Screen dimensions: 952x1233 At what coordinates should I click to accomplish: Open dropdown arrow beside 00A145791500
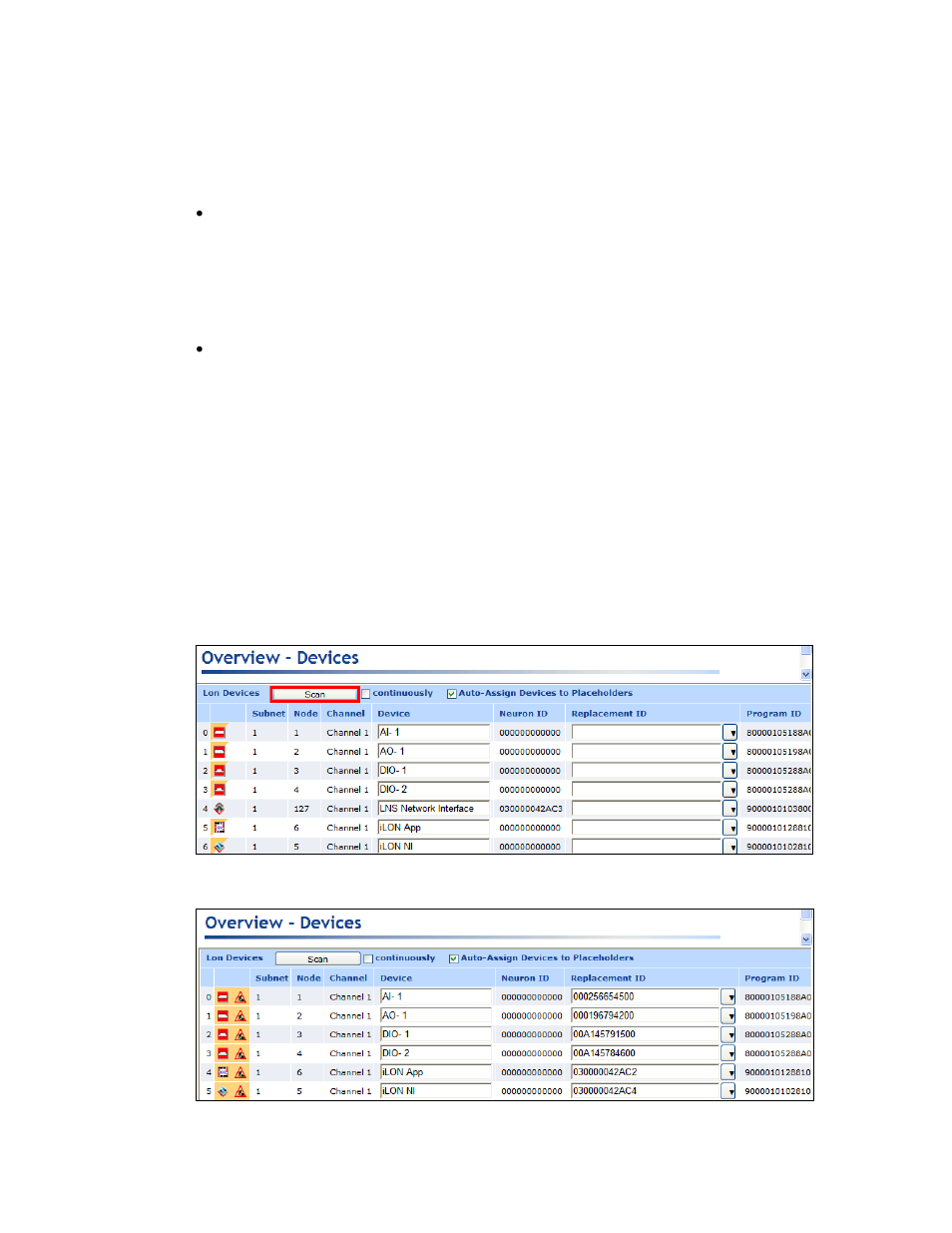point(728,1035)
